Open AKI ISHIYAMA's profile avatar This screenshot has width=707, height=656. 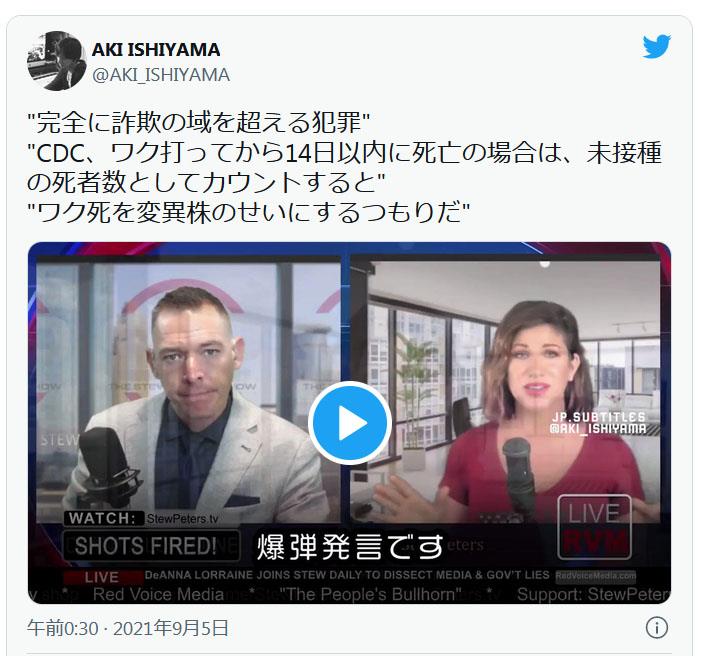pyautogui.click(x=57, y=61)
